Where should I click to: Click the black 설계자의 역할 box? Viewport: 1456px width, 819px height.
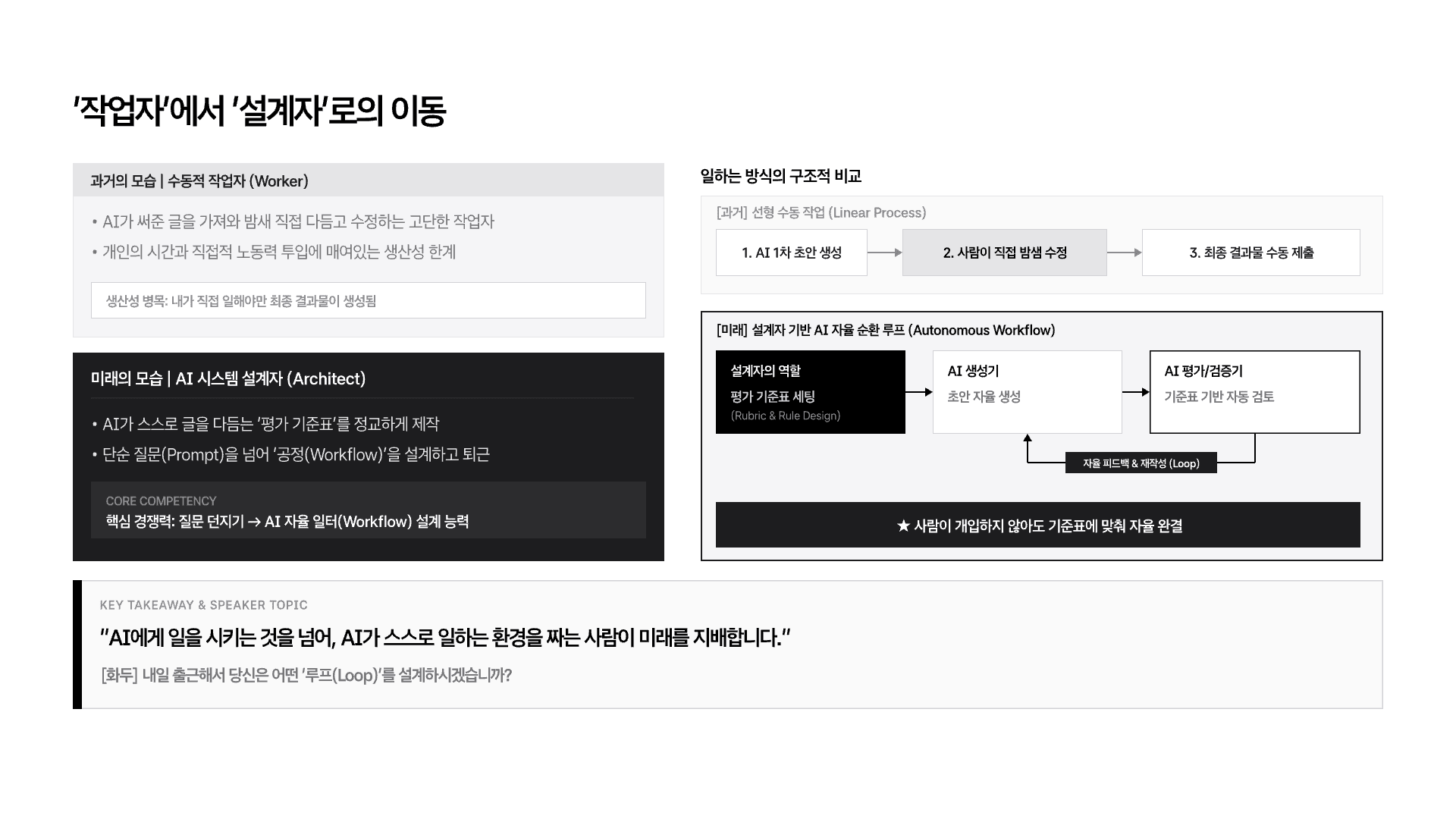(x=811, y=392)
